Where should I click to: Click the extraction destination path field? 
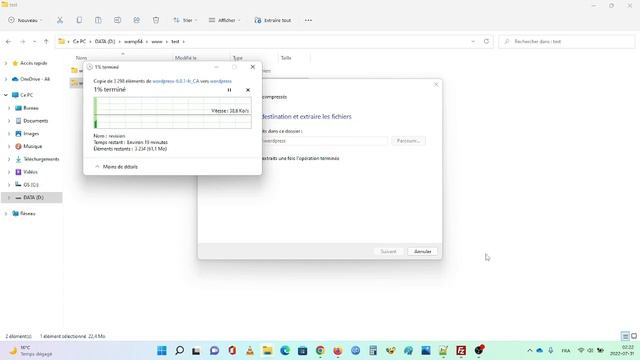[x=324, y=141]
